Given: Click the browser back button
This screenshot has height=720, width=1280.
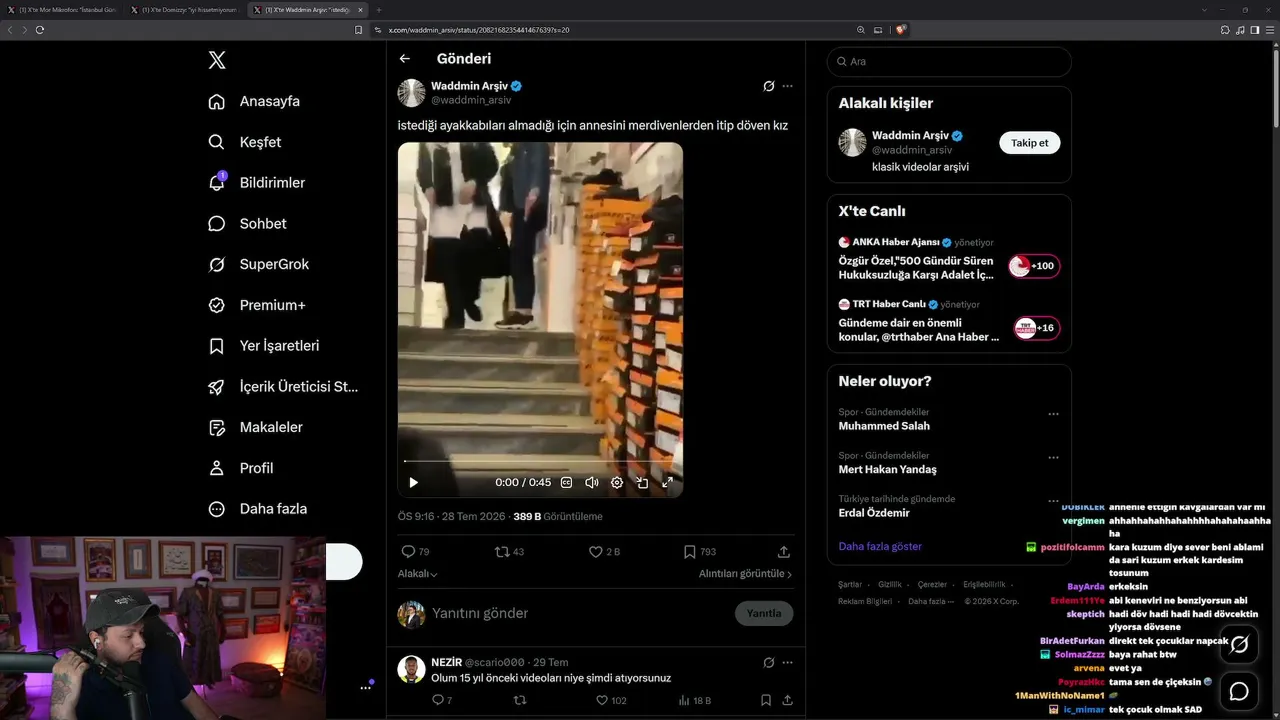Looking at the screenshot, I should pyautogui.click(x=10, y=30).
